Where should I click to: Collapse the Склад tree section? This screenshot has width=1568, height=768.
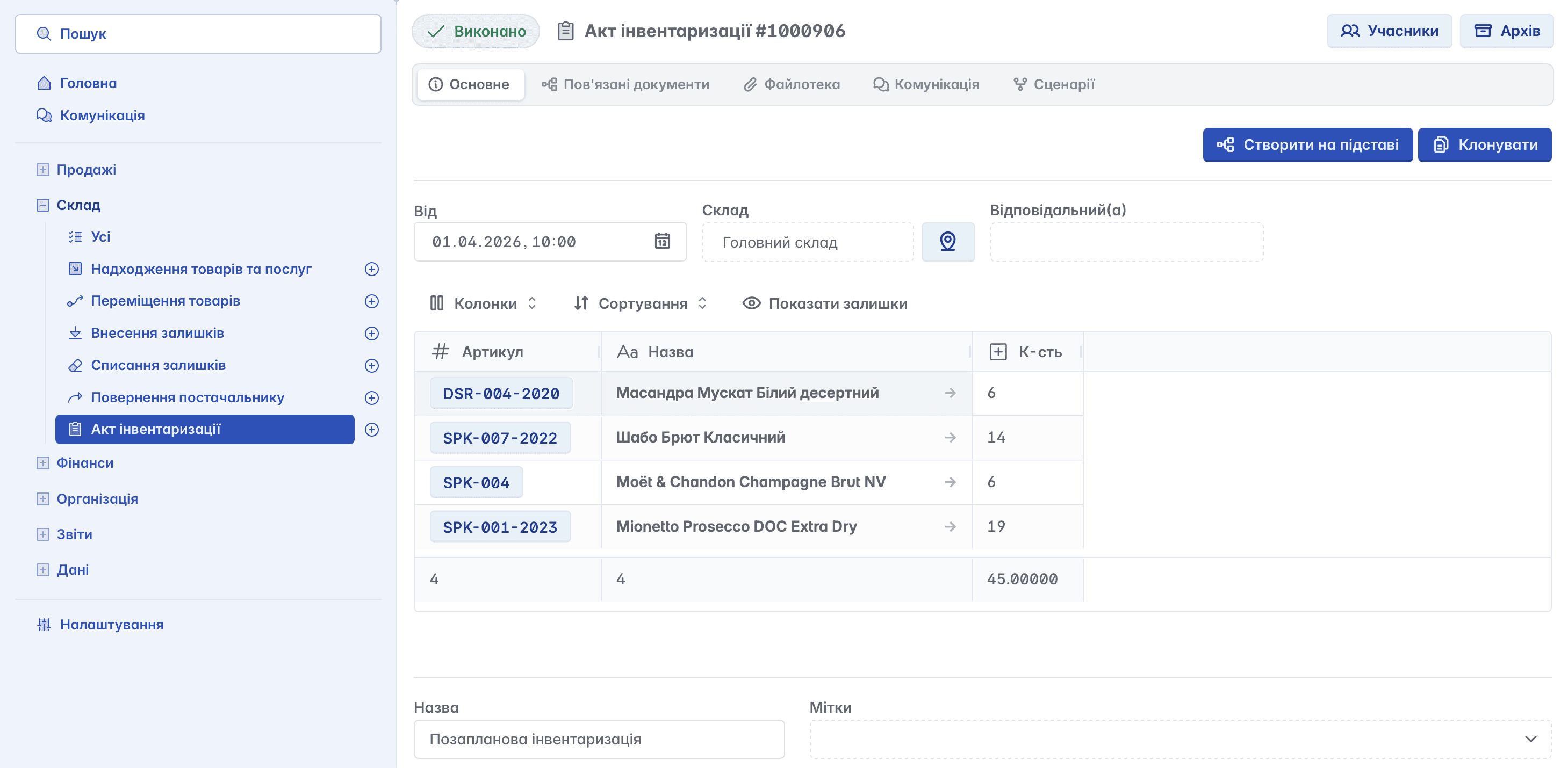[42, 205]
